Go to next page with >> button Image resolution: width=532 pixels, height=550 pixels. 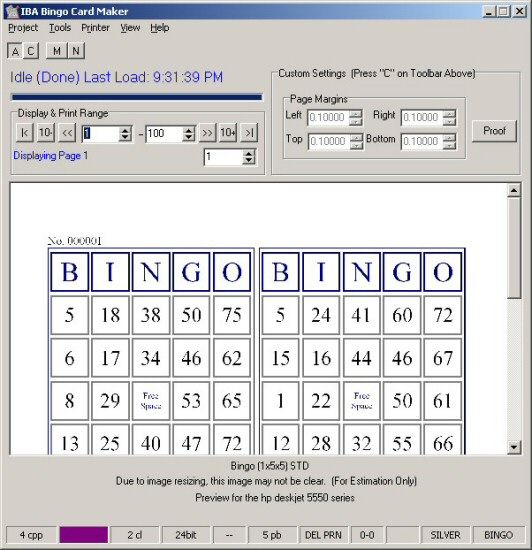click(x=207, y=133)
